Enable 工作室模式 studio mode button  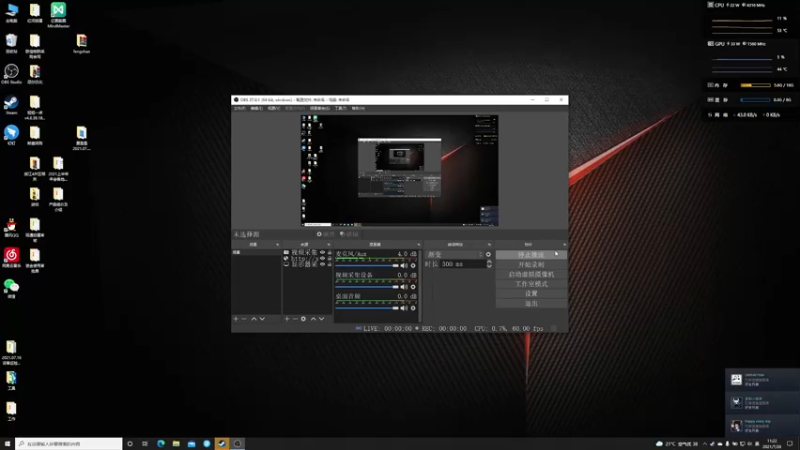531,284
